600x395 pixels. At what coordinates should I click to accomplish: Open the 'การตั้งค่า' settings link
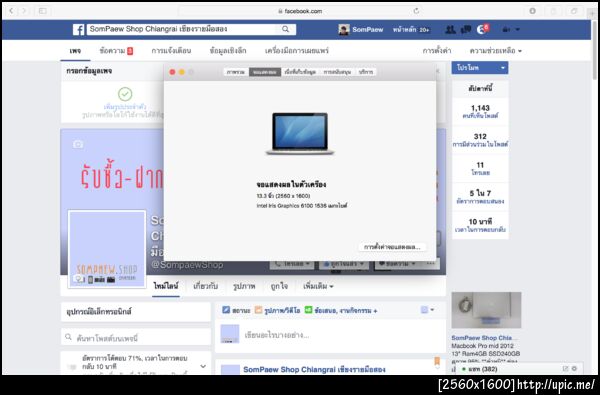[437, 51]
